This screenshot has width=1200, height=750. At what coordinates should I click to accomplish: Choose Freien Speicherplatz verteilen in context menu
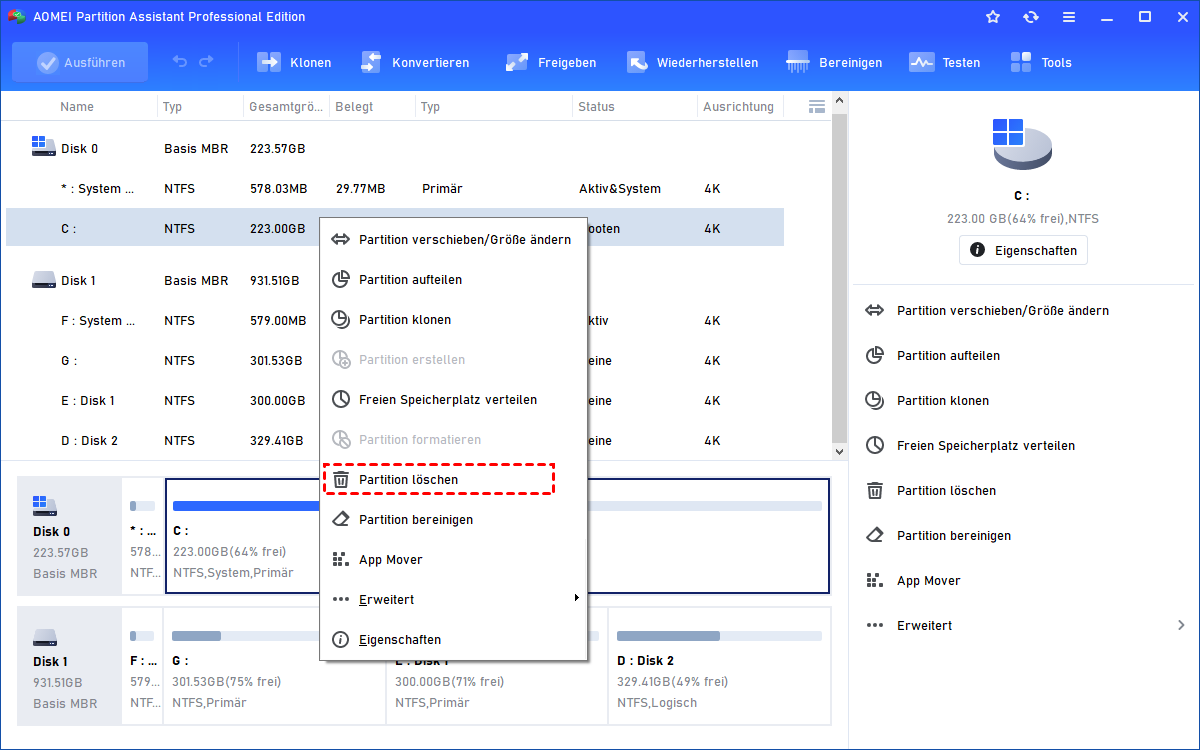453,400
